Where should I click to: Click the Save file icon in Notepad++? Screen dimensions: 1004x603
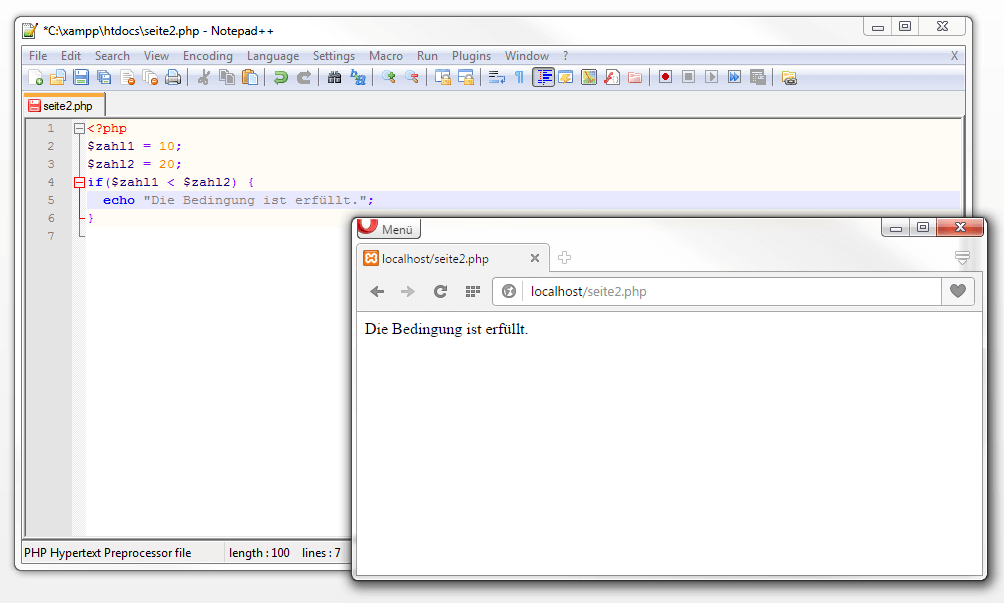point(81,77)
